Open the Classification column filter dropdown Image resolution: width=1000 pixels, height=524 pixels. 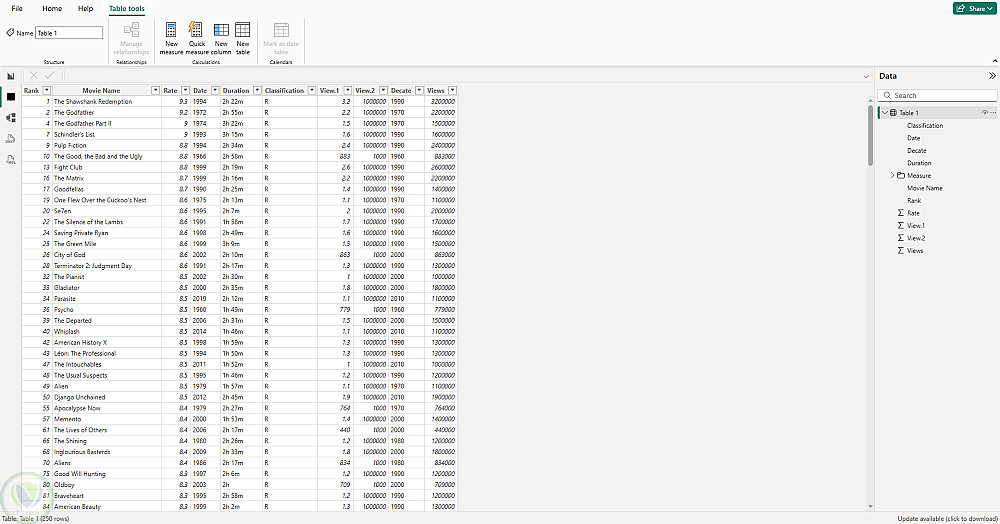tap(312, 91)
